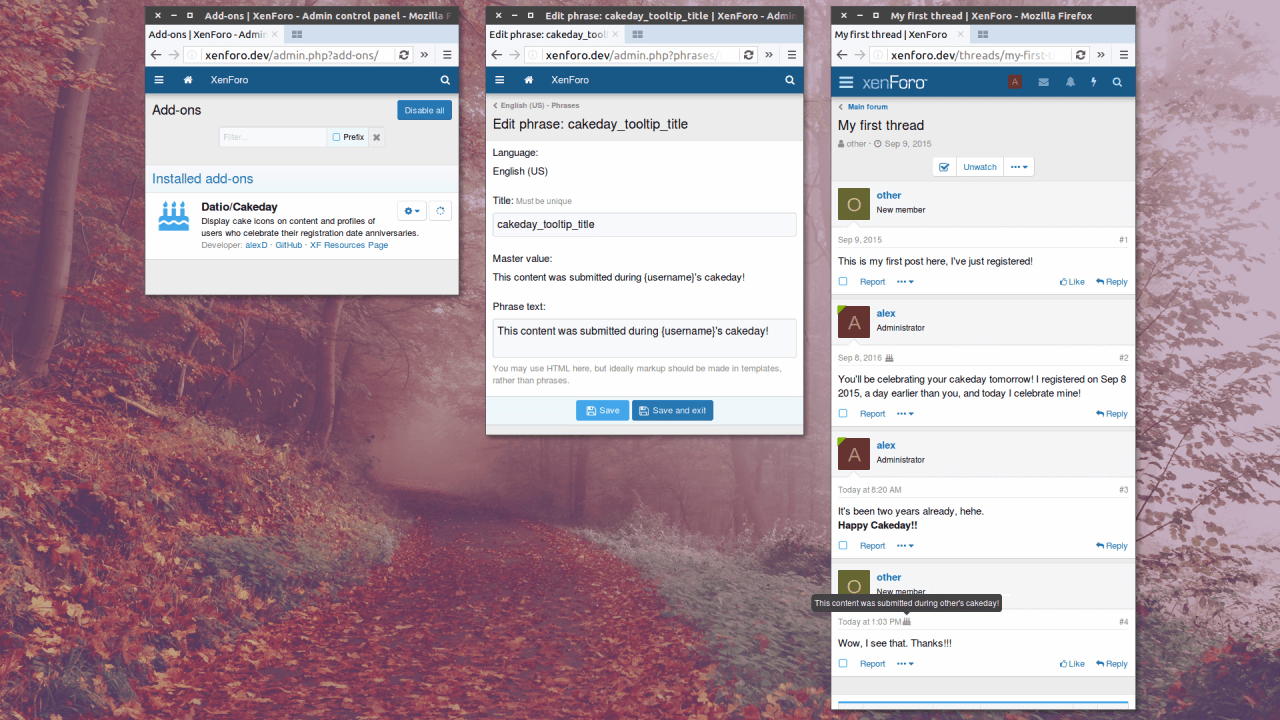Click cake icon beside Today at 1:03 PM
The image size is (1280, 720).
point(907,622)
